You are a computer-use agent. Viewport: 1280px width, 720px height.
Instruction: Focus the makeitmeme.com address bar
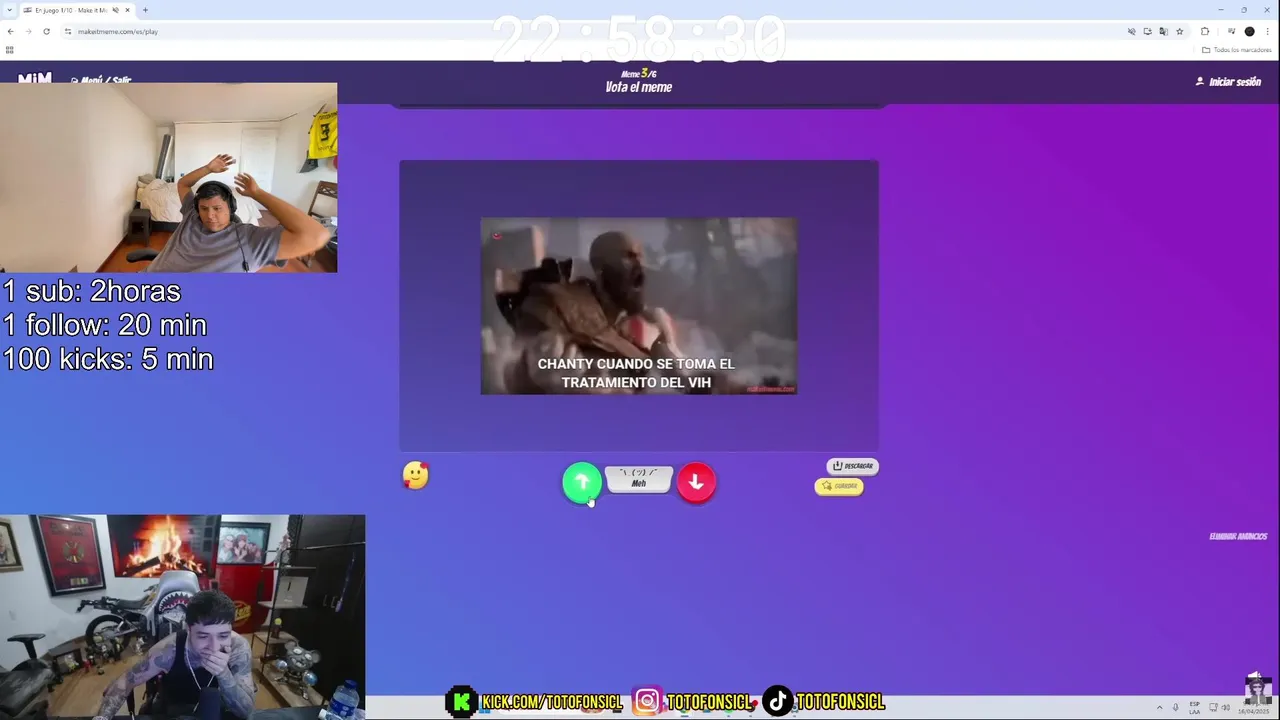tap(600, 31)
